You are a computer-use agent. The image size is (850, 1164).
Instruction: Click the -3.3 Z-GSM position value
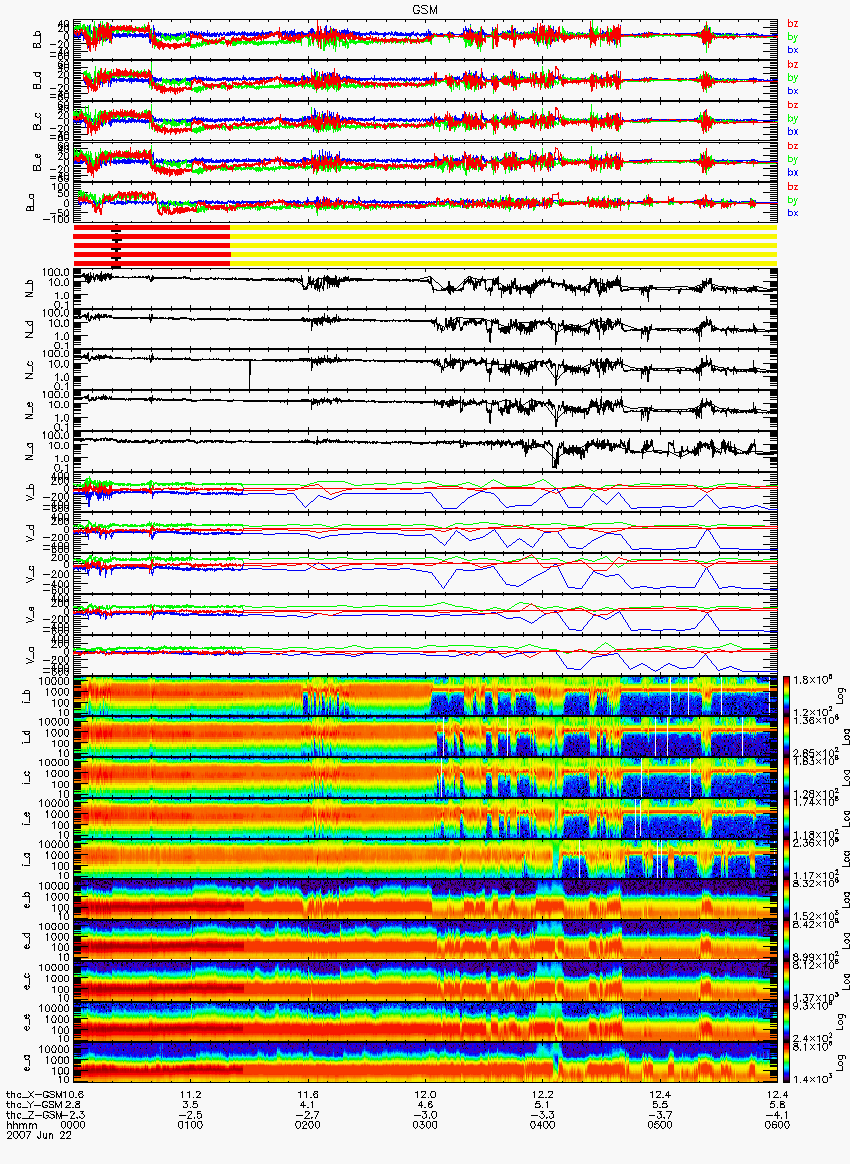(543, 1114)
